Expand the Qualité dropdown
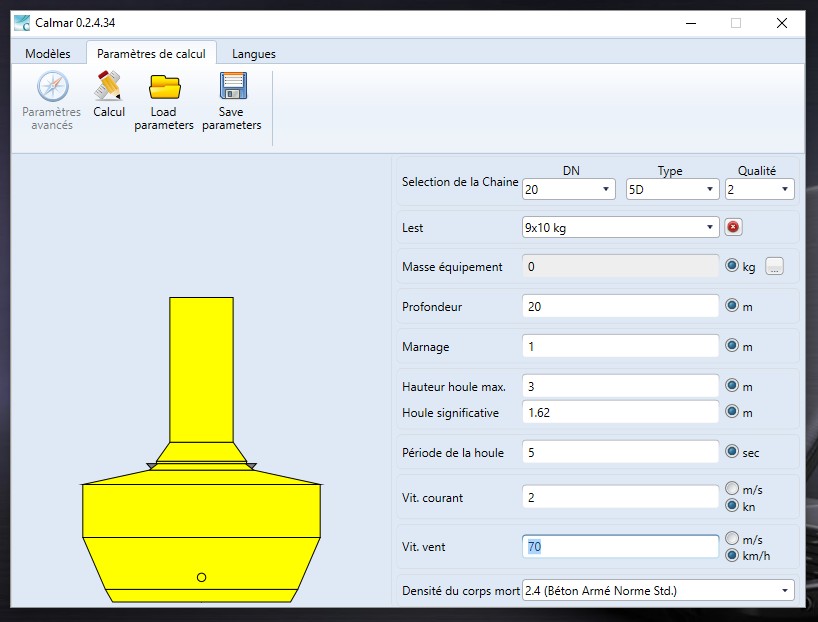 (x=759, y=189)
